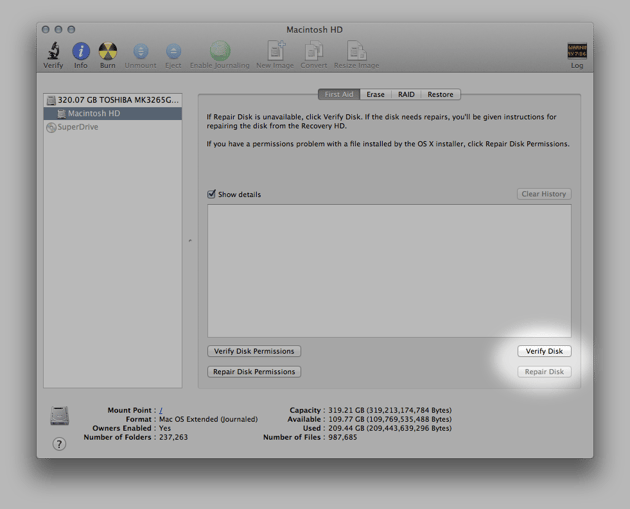630x509 pixels.
Task: Click the Macintosh HD window title
Action: click(x=314, y=30)
